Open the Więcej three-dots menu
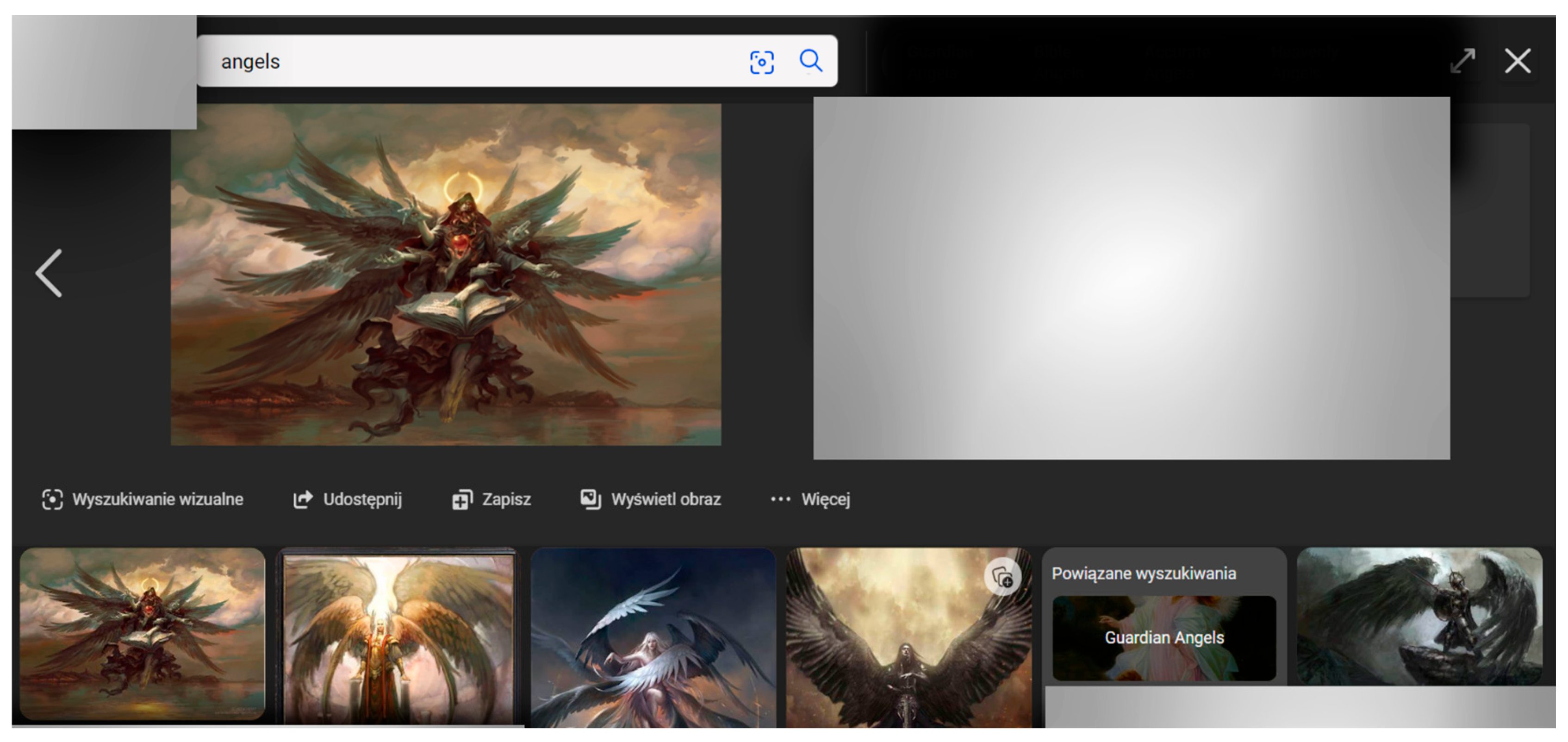This screenshot has height=742, width=1568. 780,500
